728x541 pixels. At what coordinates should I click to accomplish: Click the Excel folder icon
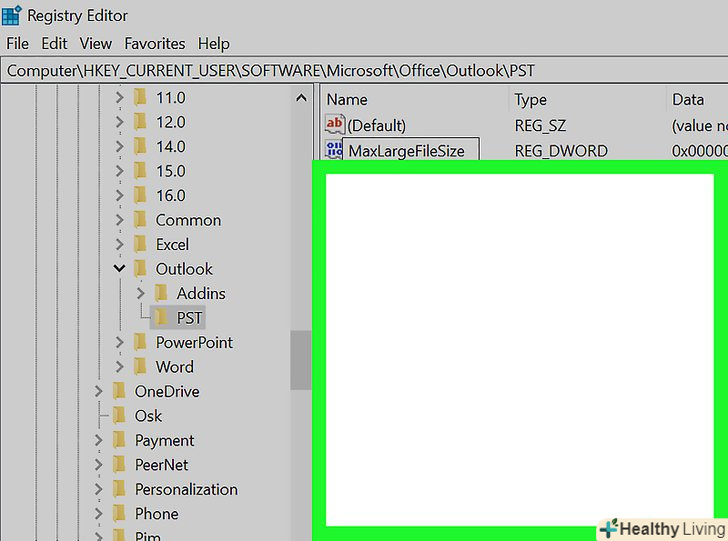point(140,244)
